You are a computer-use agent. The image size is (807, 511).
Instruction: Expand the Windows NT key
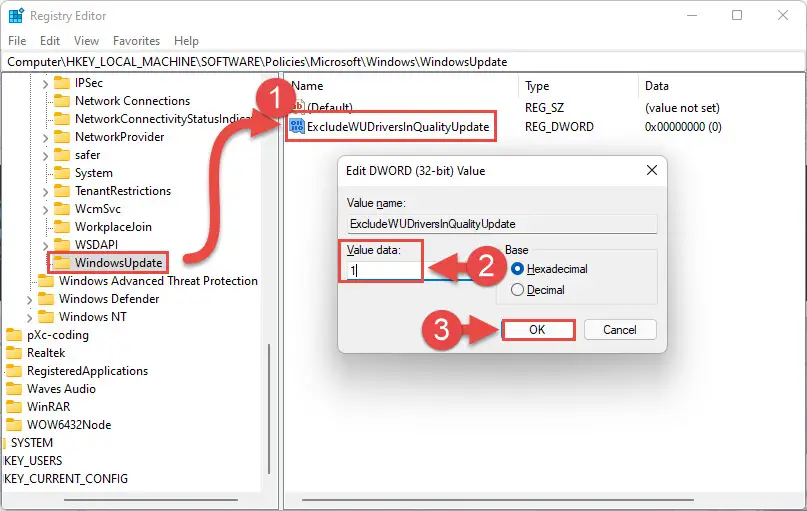pos(29,318)
